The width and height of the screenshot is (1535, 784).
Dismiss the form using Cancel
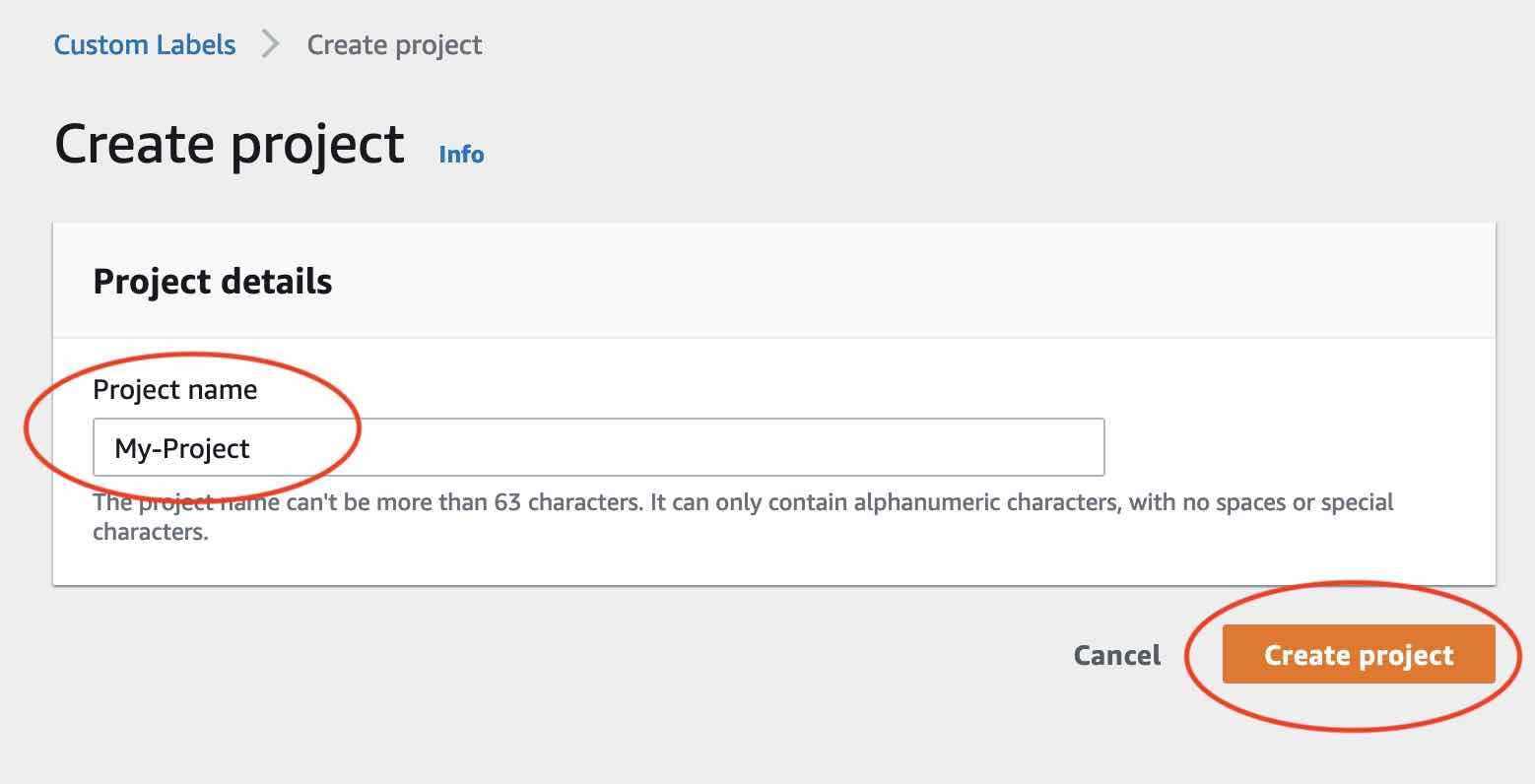1115,654
